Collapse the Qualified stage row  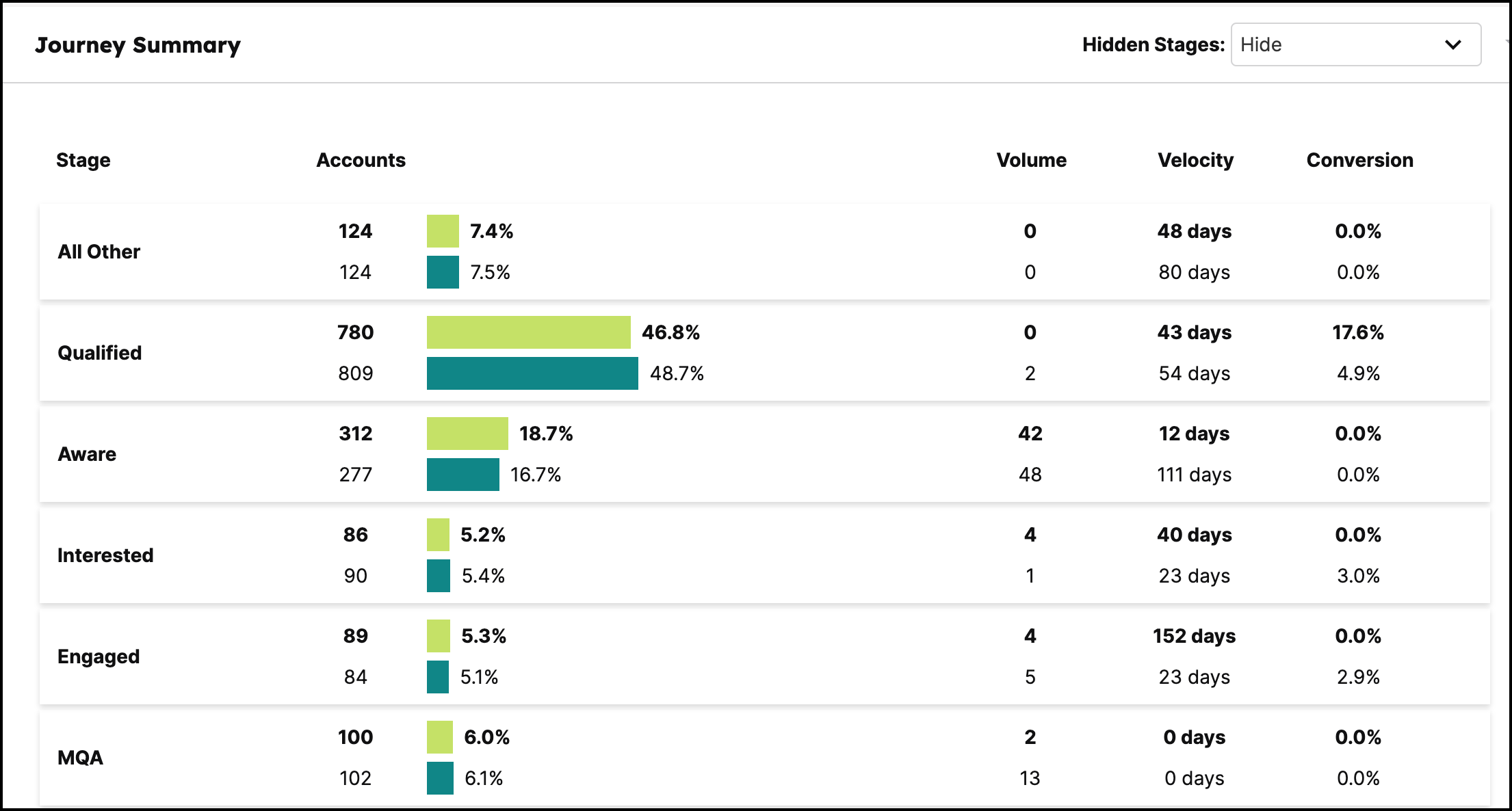pyautogui.click(x=100, y=353)
